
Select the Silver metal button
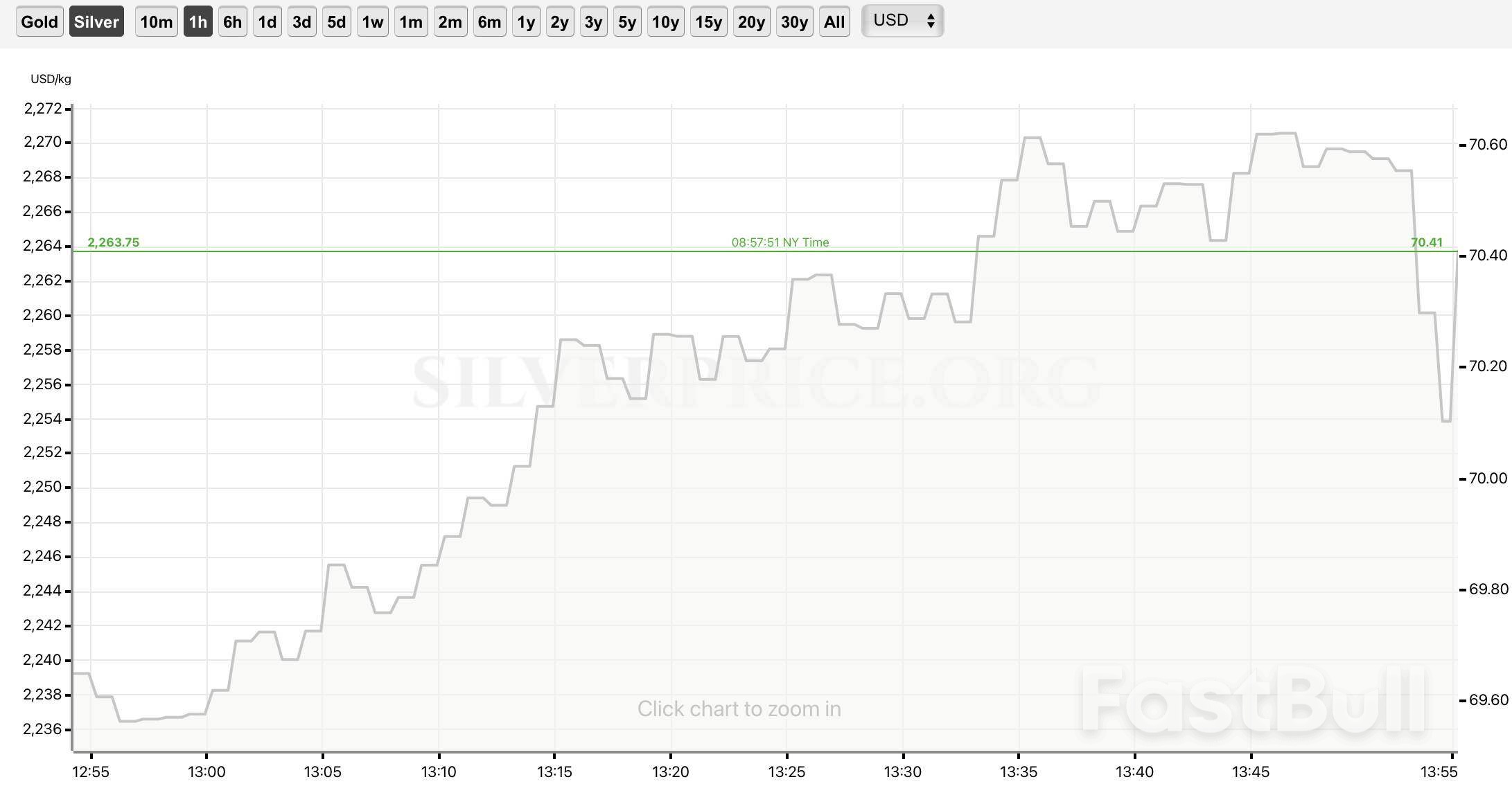click(x=96, y=22)
